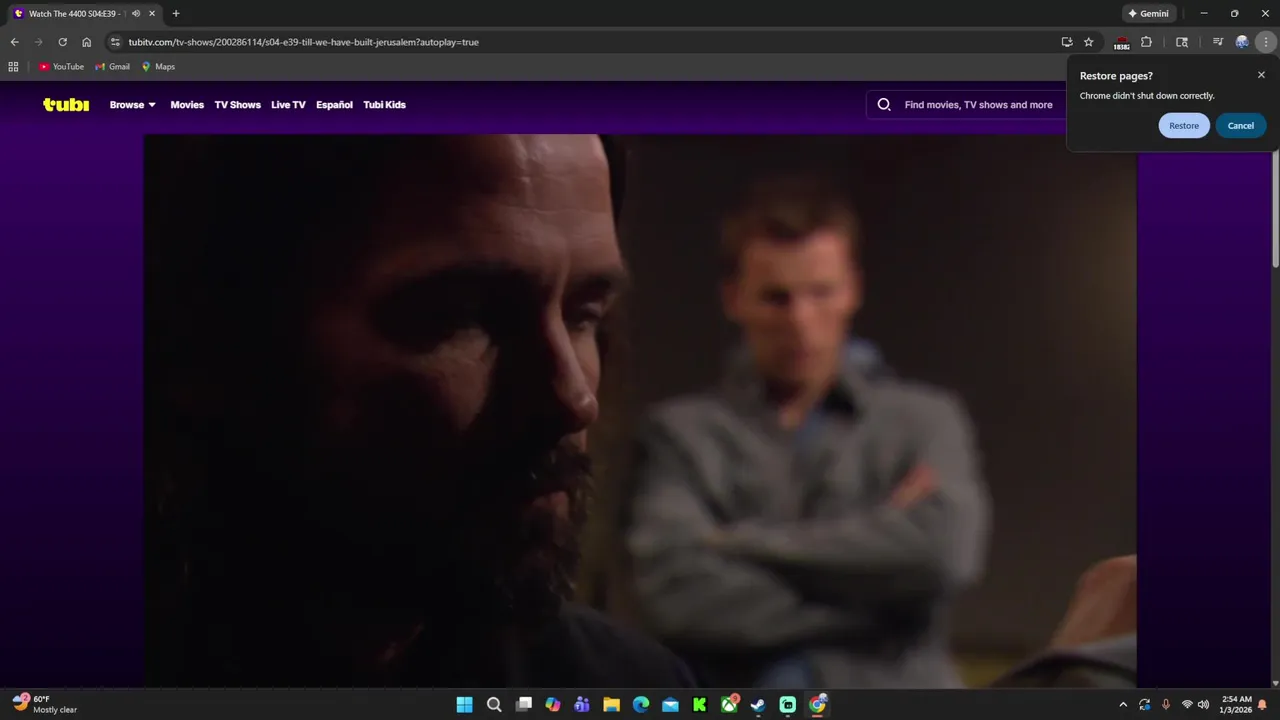Click the Tubi search magnifier icon
The height and width of the screenshot is (720, 1280).
click(x=884, y=104)
